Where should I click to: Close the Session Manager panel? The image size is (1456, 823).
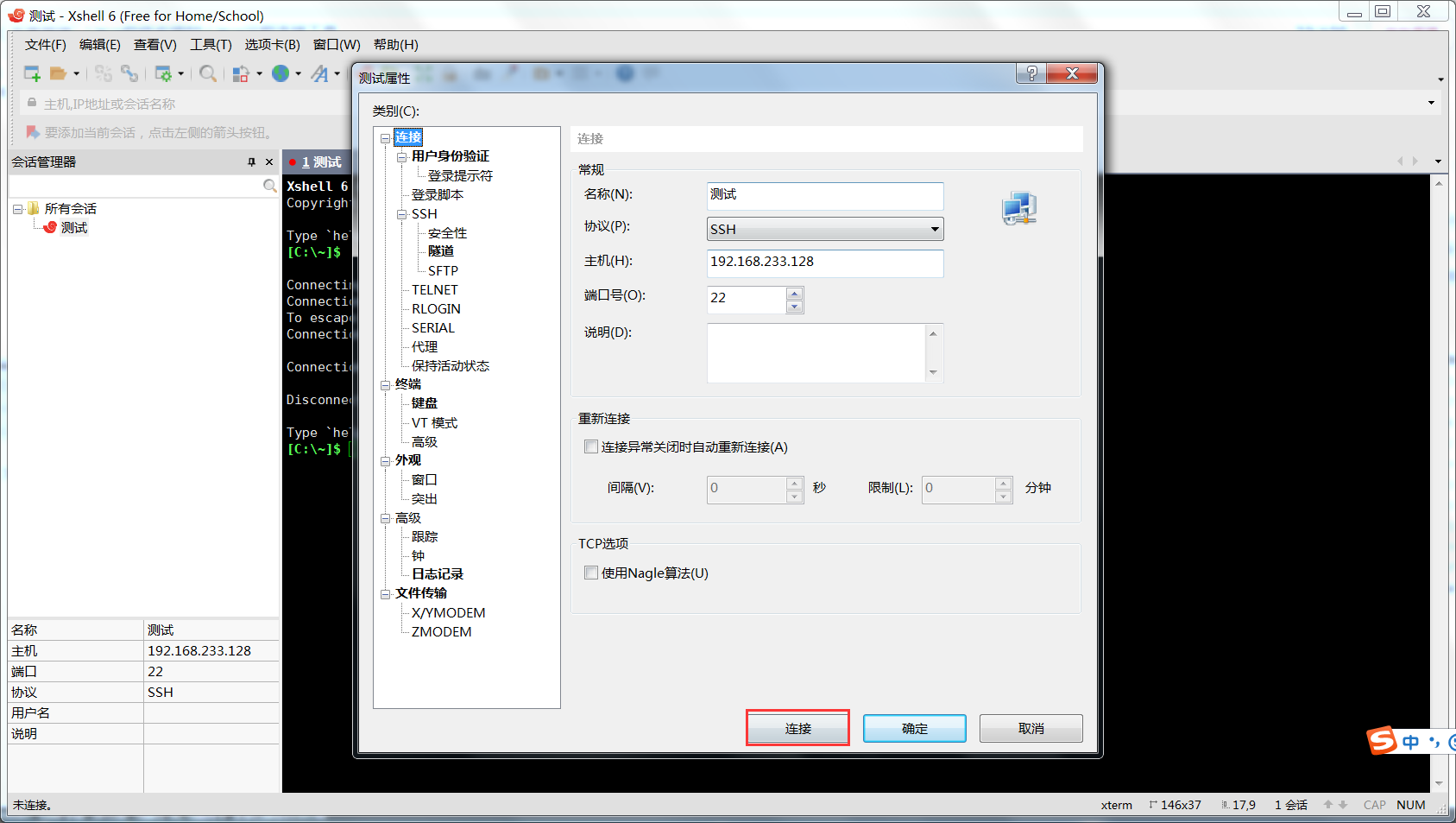(x=269, y=161)
